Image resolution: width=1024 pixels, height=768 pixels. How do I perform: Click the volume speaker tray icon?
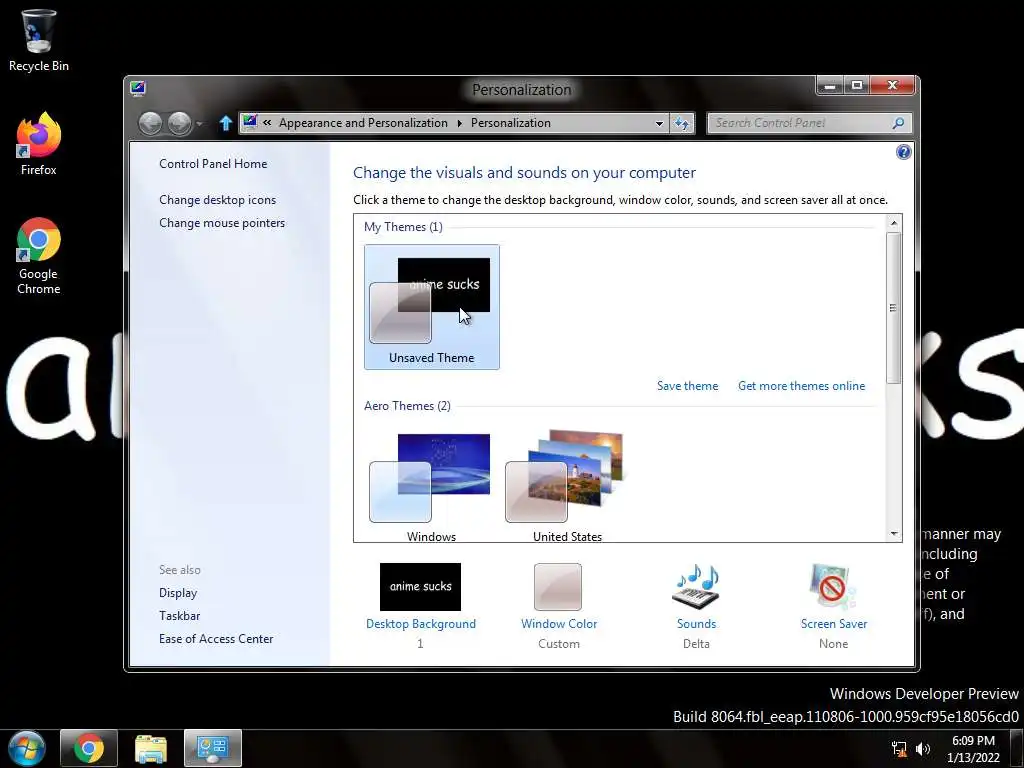point(922,749)
